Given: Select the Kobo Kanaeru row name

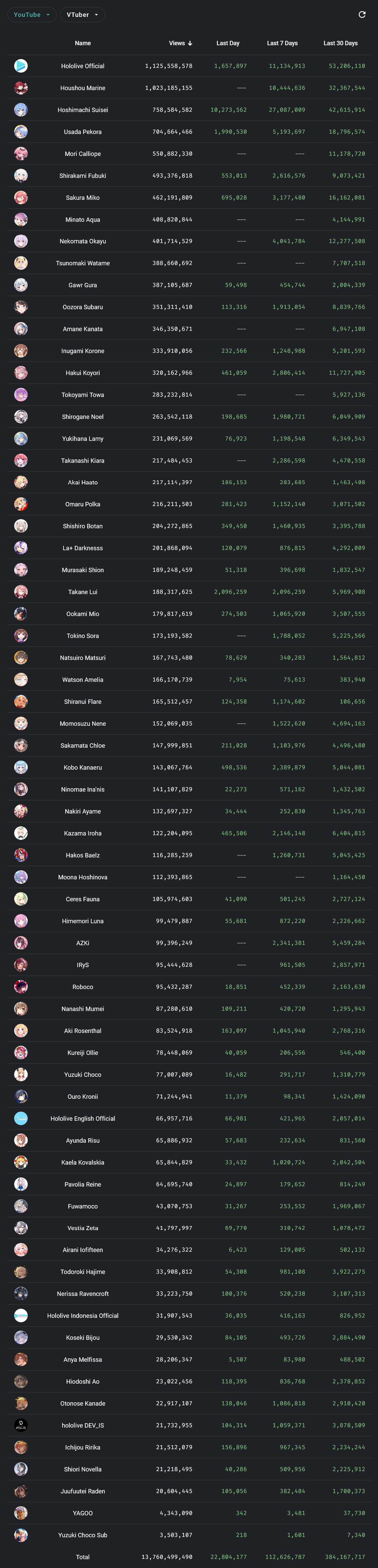Looking at the screenshot, I should click(x=83, y=767).
